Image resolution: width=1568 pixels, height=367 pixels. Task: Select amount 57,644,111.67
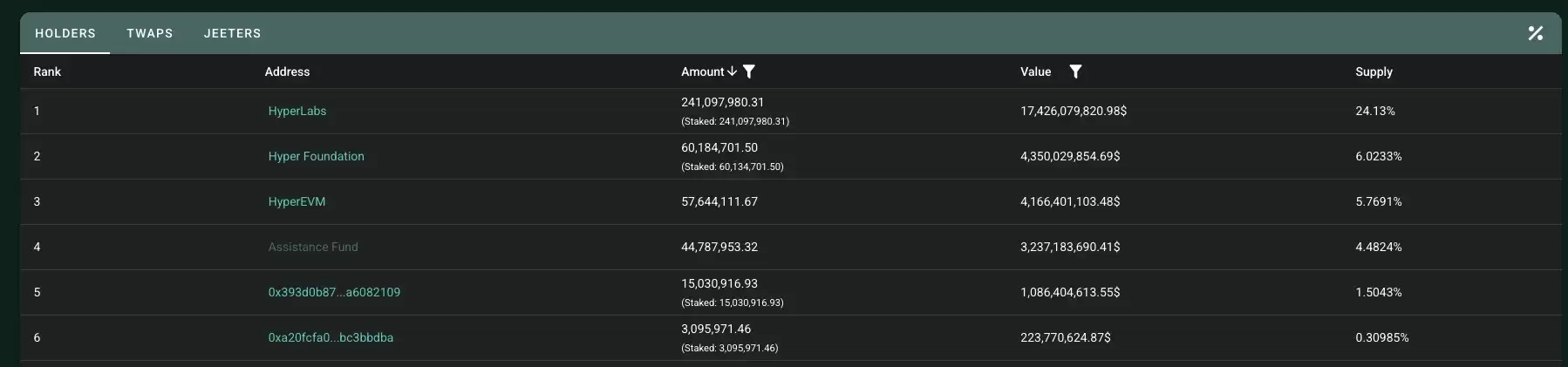coord(719,201)
